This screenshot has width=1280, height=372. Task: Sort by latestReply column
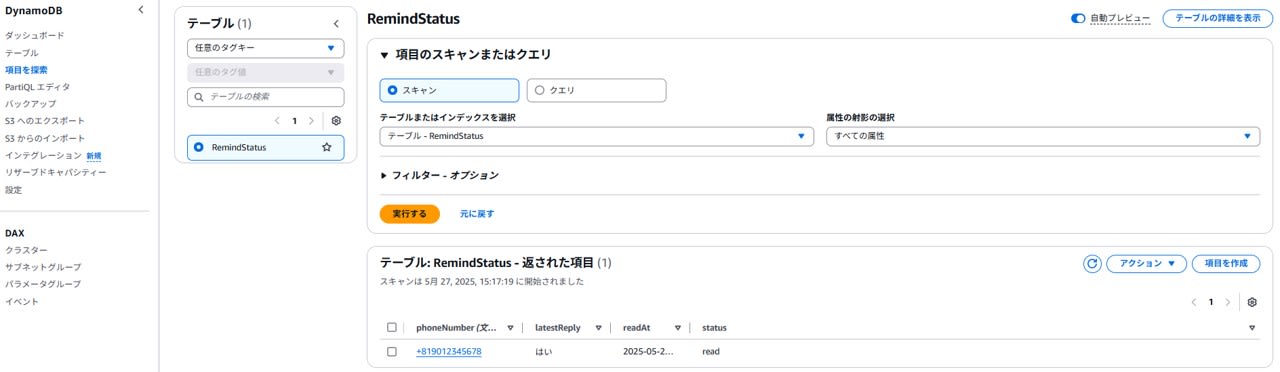[598, 328]
